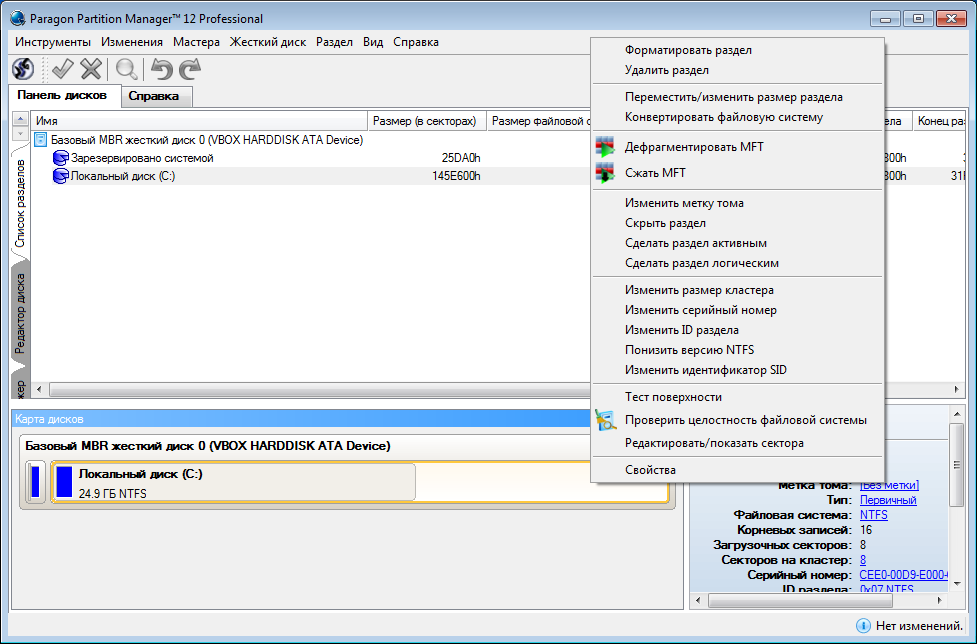
Task: Switch to the Справка tab
Action: (x=154, y=96)
